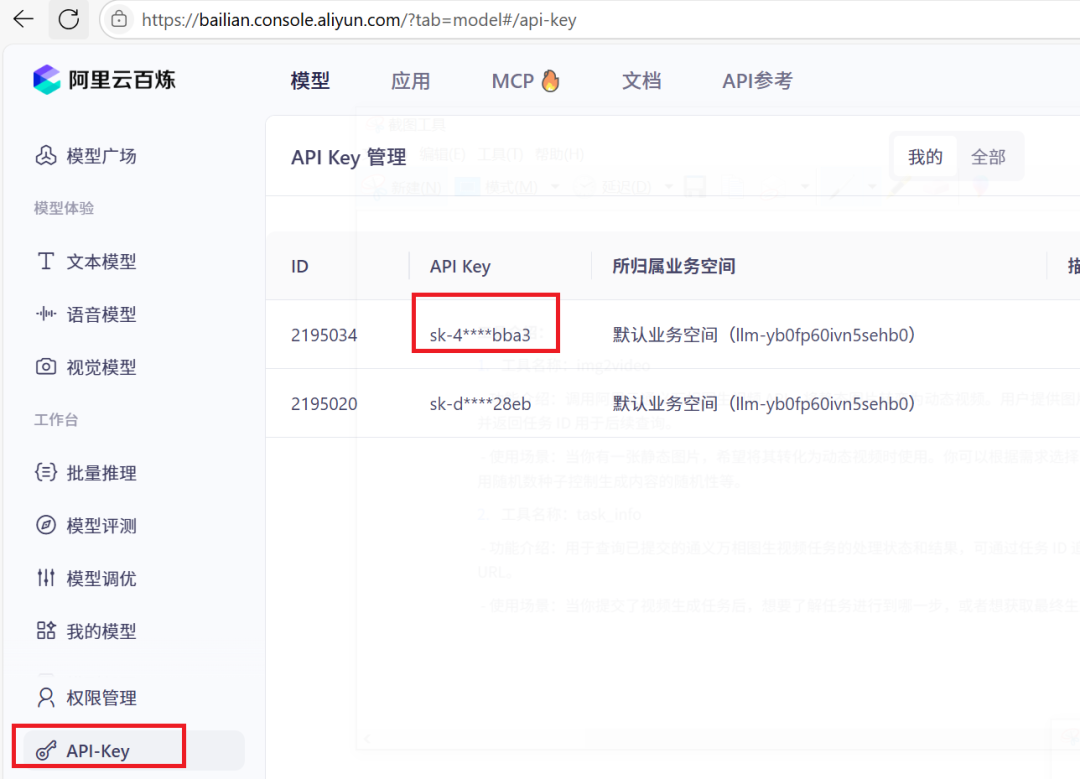Open 语音模型 in the sidebar
This screenshot has width=1080, height=779.
pos(101,315)
